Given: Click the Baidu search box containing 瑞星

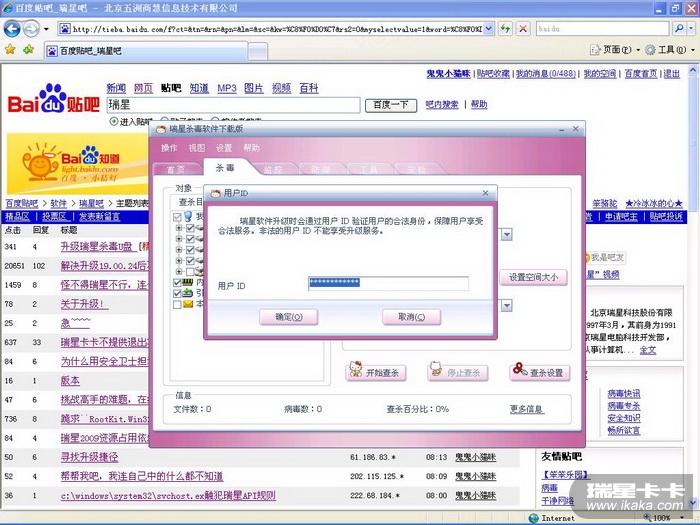Looking at the screenshot, I should pyautogui.click(x=233, y=105).
